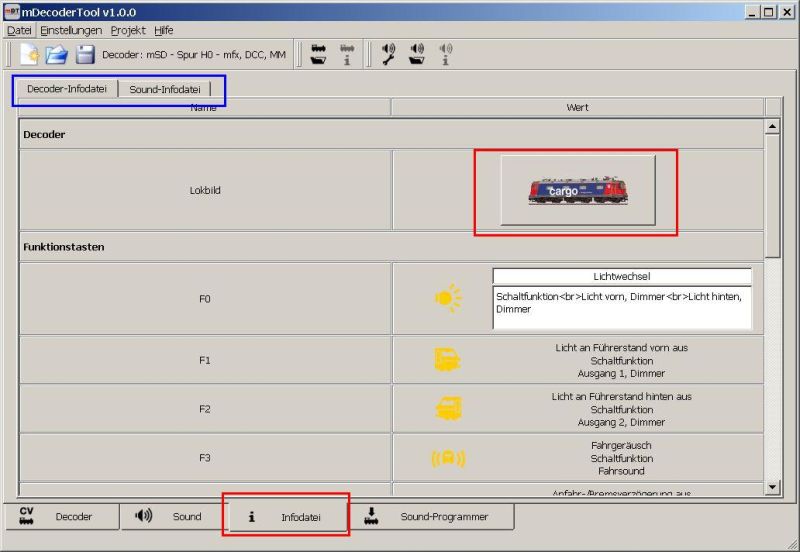Screen dimensions: 800x552
Task: Click 'Ausgang 2, Dimmer' text
Action: point(621,422)
